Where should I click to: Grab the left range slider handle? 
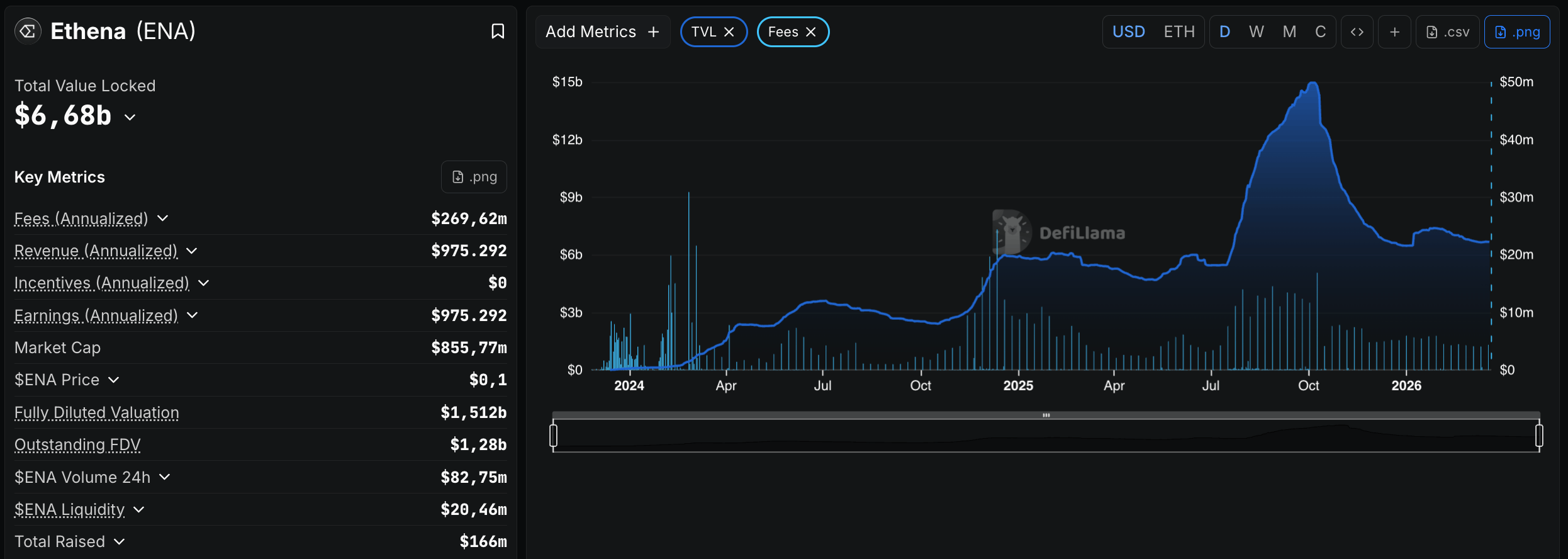[553, 435]
